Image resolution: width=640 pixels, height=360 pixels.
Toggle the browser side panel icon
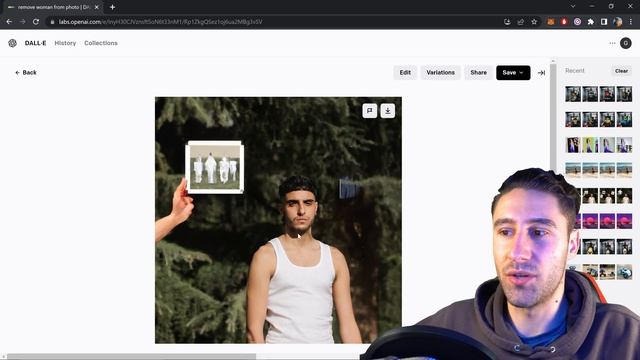click(604, 22)
